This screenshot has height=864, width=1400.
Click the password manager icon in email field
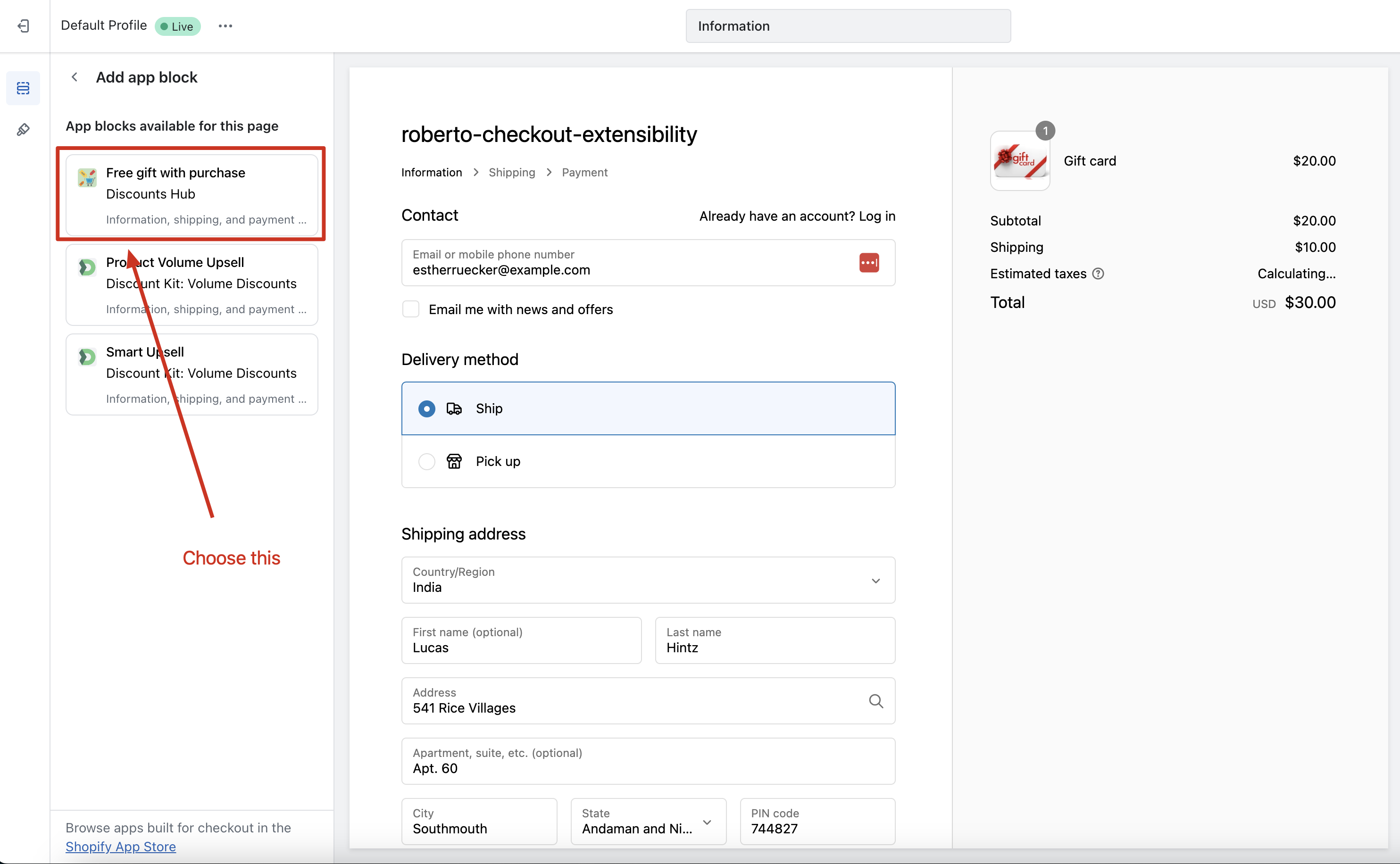868,263
